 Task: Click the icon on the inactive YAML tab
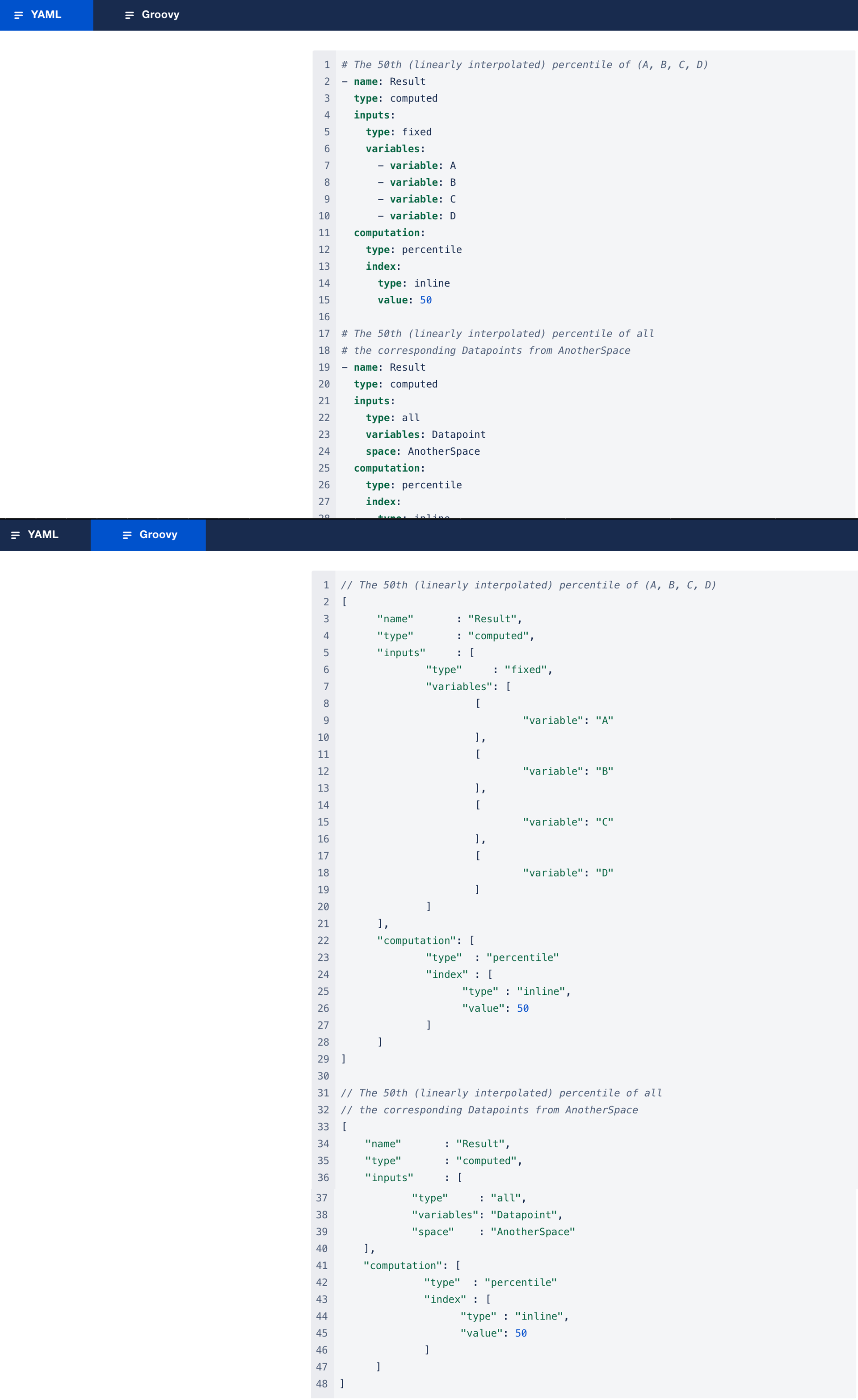[x=15, y=535]
